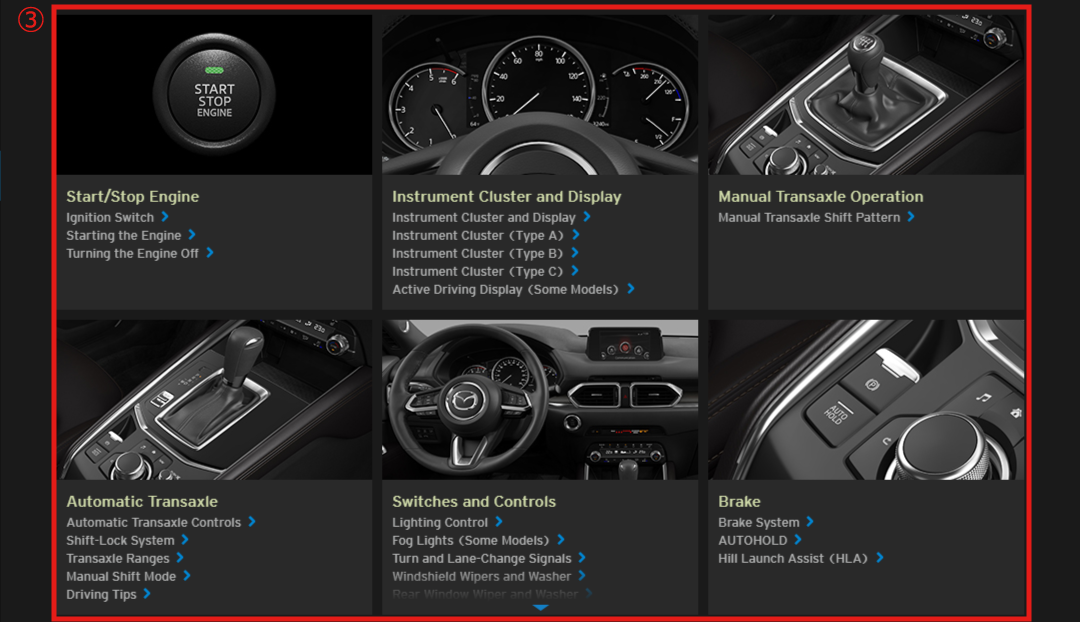Open the Ignition Switch link
This screenshot has height=622, width=1080.
[x=110, y=218]
